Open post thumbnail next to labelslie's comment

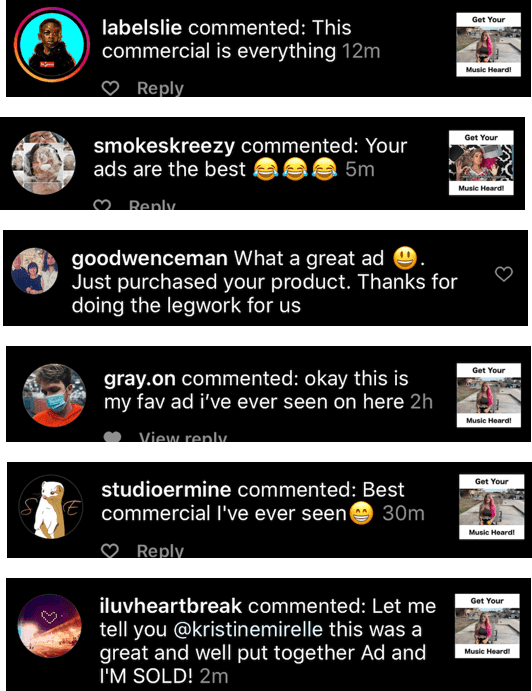point(488,45)
